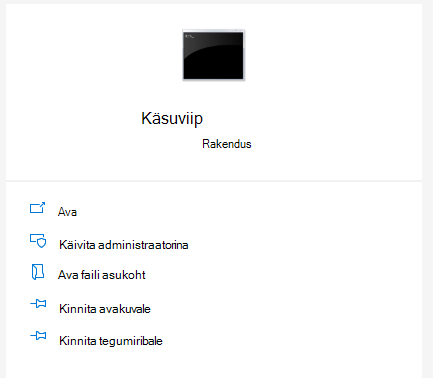Click the open-window icon beside Ava
This screenshot has height=378, width=433.
click(x=37, y=208)
